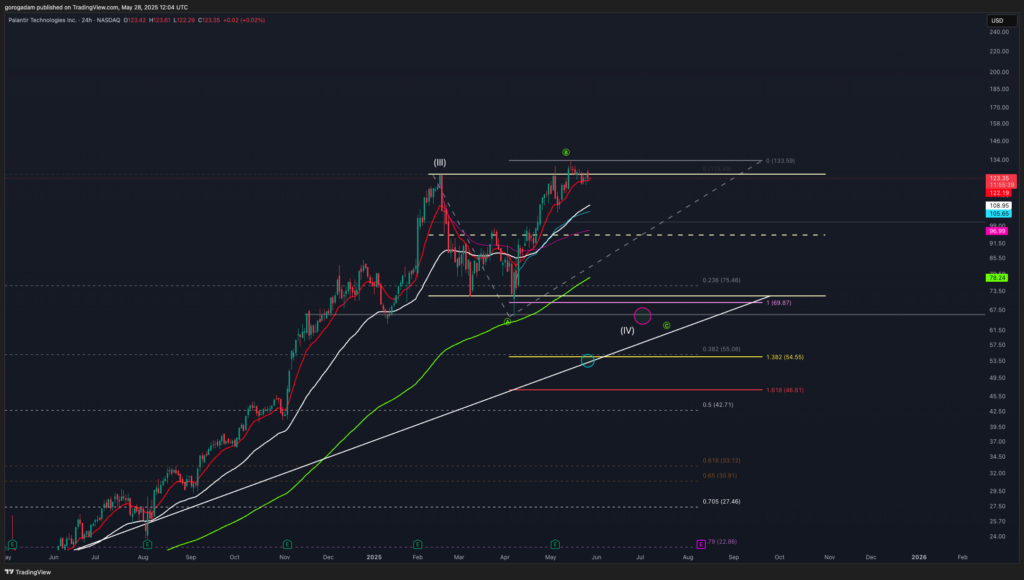The image size is (1024, 580).
Task: Select the 1.382 (54.55) Fibonacci level label
Action: click(x=785, y=357)
